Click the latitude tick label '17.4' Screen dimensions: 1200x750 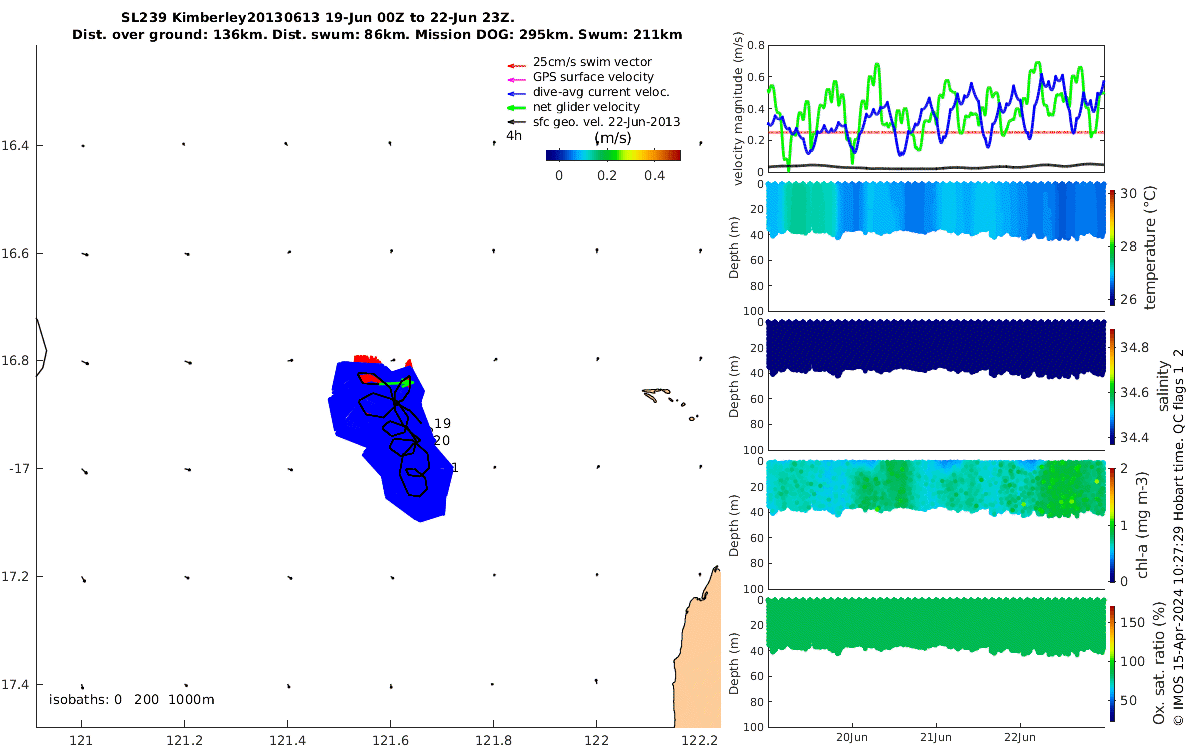(15, 685)
